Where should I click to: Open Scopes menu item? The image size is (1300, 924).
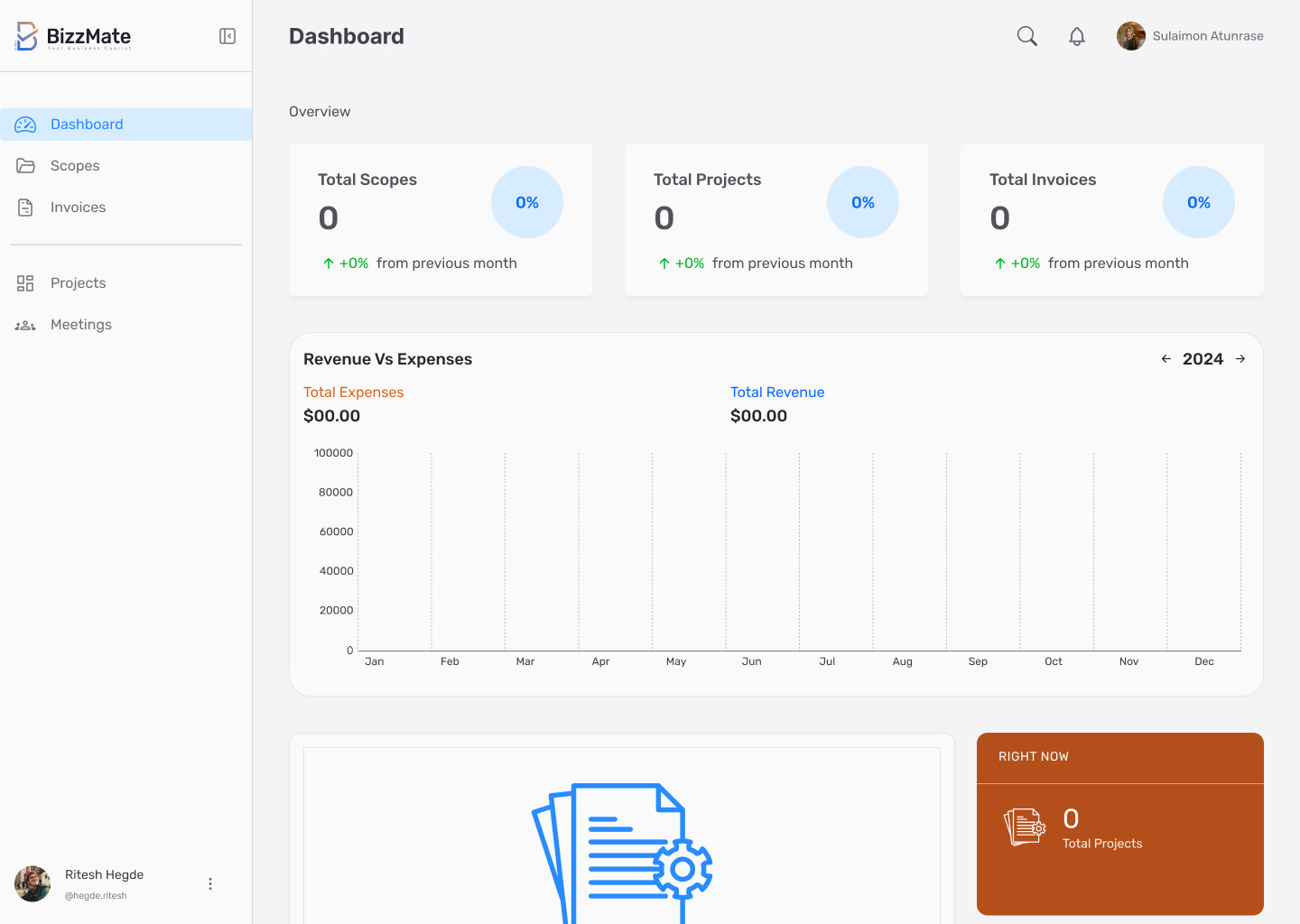click(126, 166)
